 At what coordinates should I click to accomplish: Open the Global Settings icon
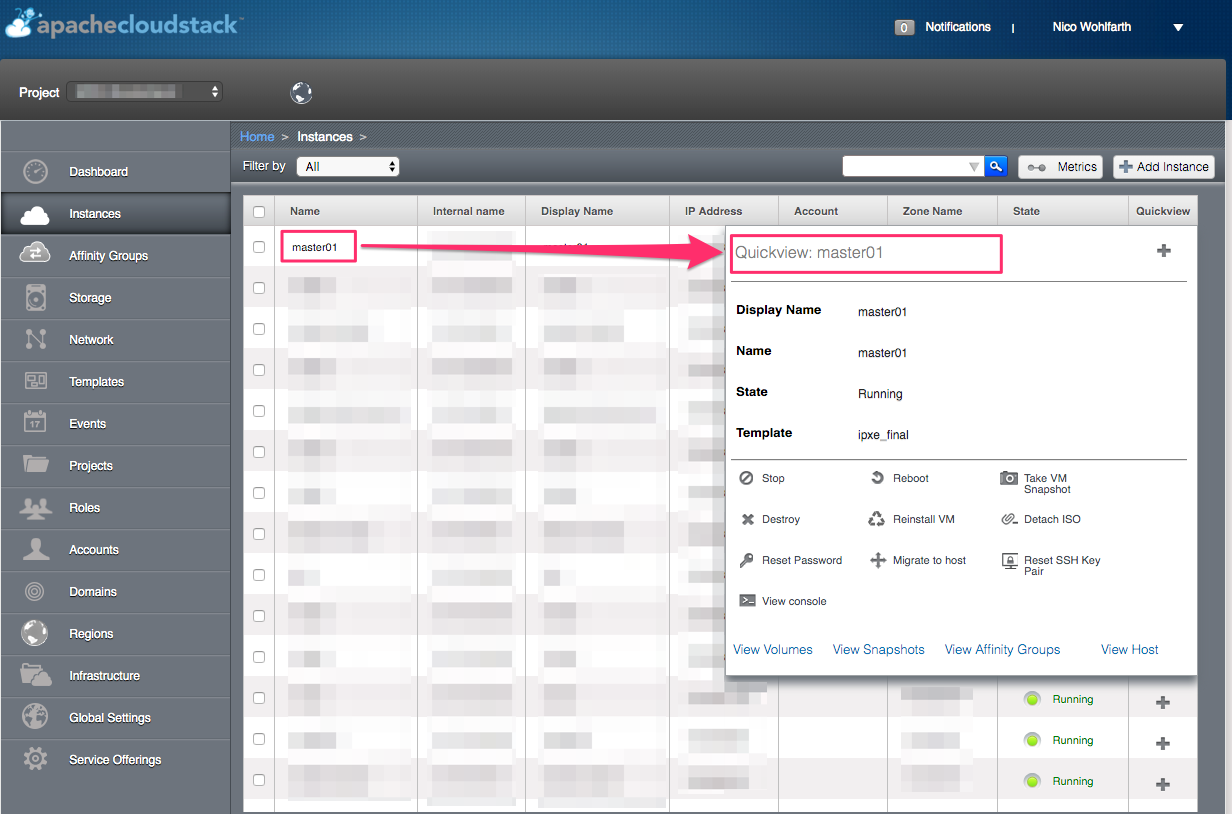(x=35, y=717)
